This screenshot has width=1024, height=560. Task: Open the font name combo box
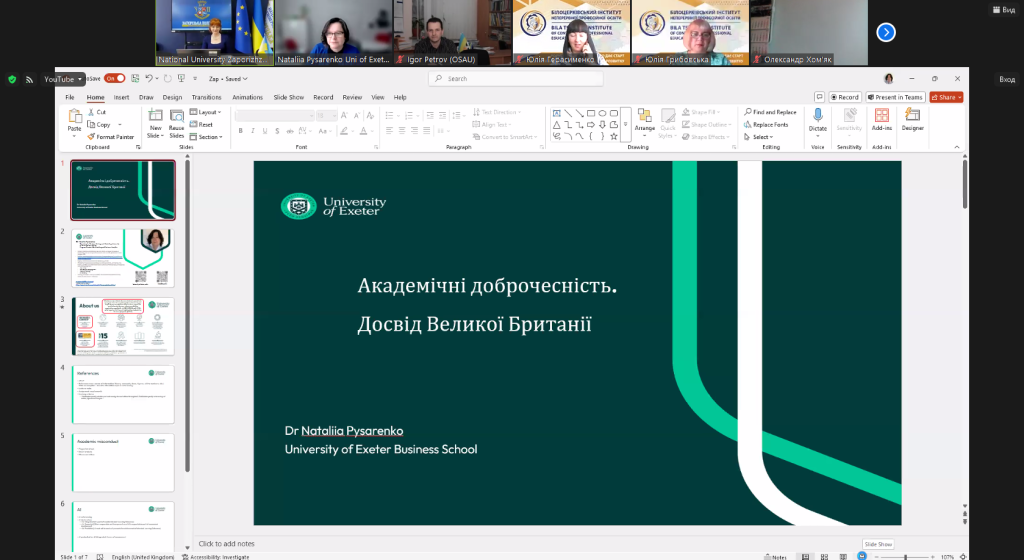[x=274, y=116]
